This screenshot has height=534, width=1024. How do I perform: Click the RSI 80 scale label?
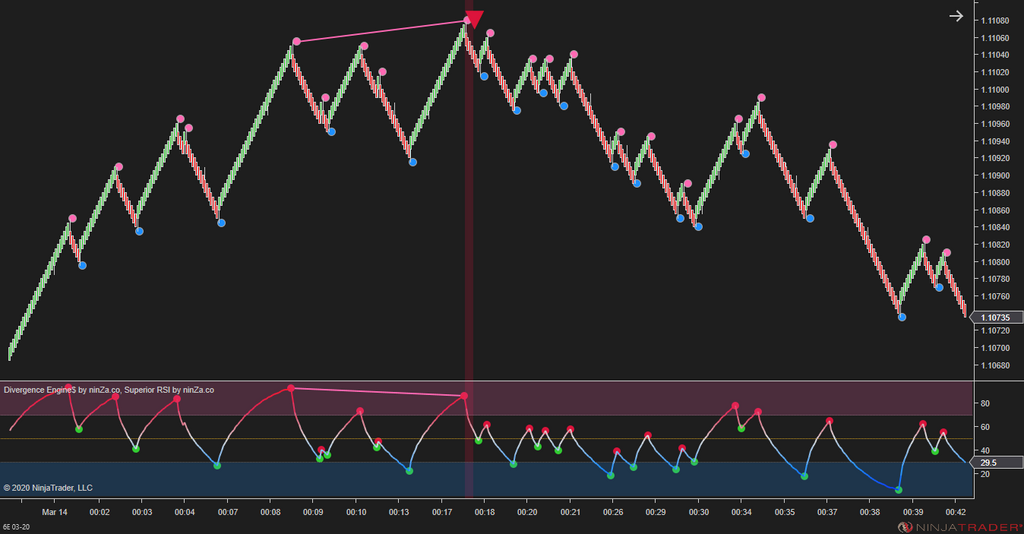[985, 403]
